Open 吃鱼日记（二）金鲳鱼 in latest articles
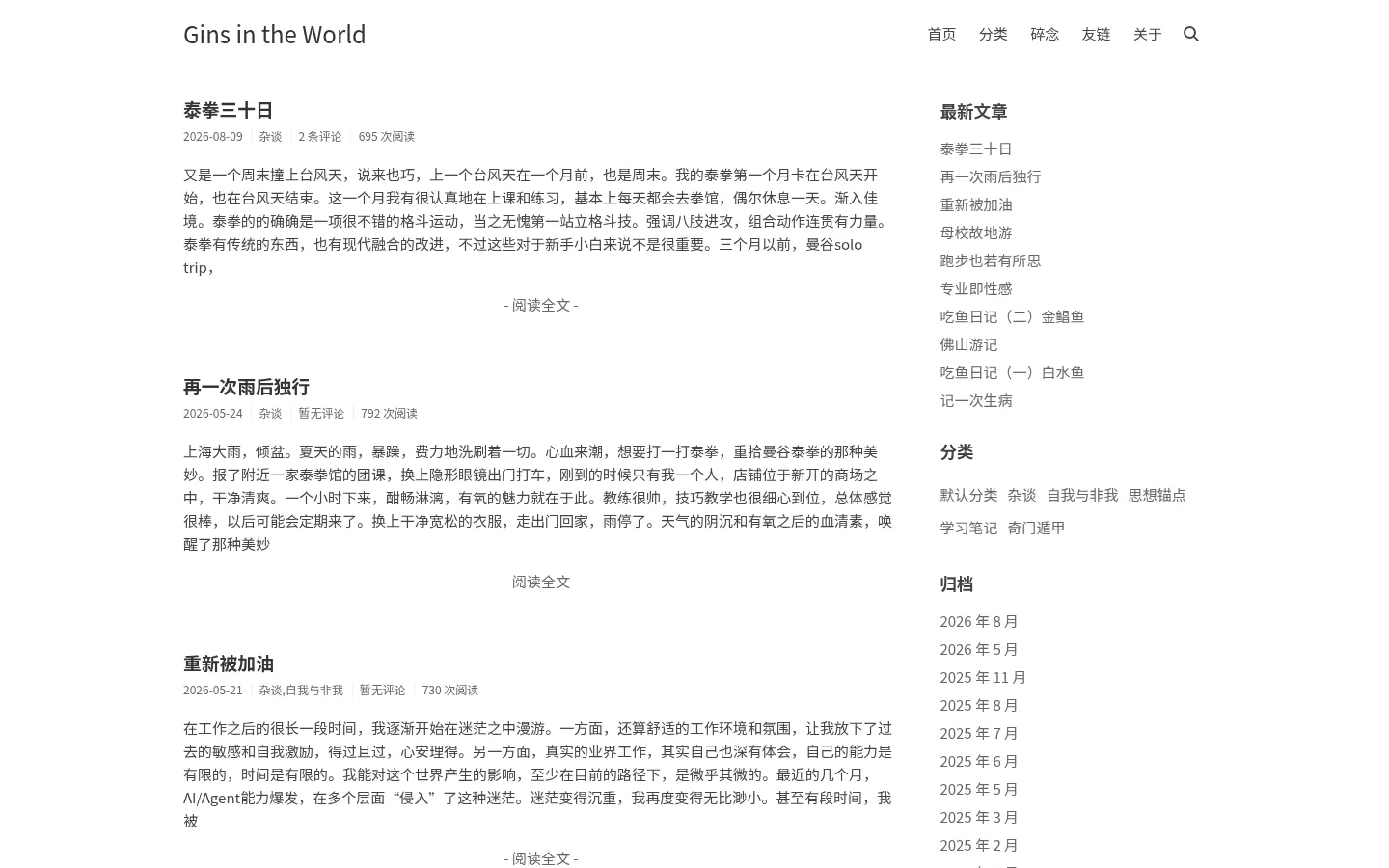Viewport: 1389px width, 868px height. 1013,316
